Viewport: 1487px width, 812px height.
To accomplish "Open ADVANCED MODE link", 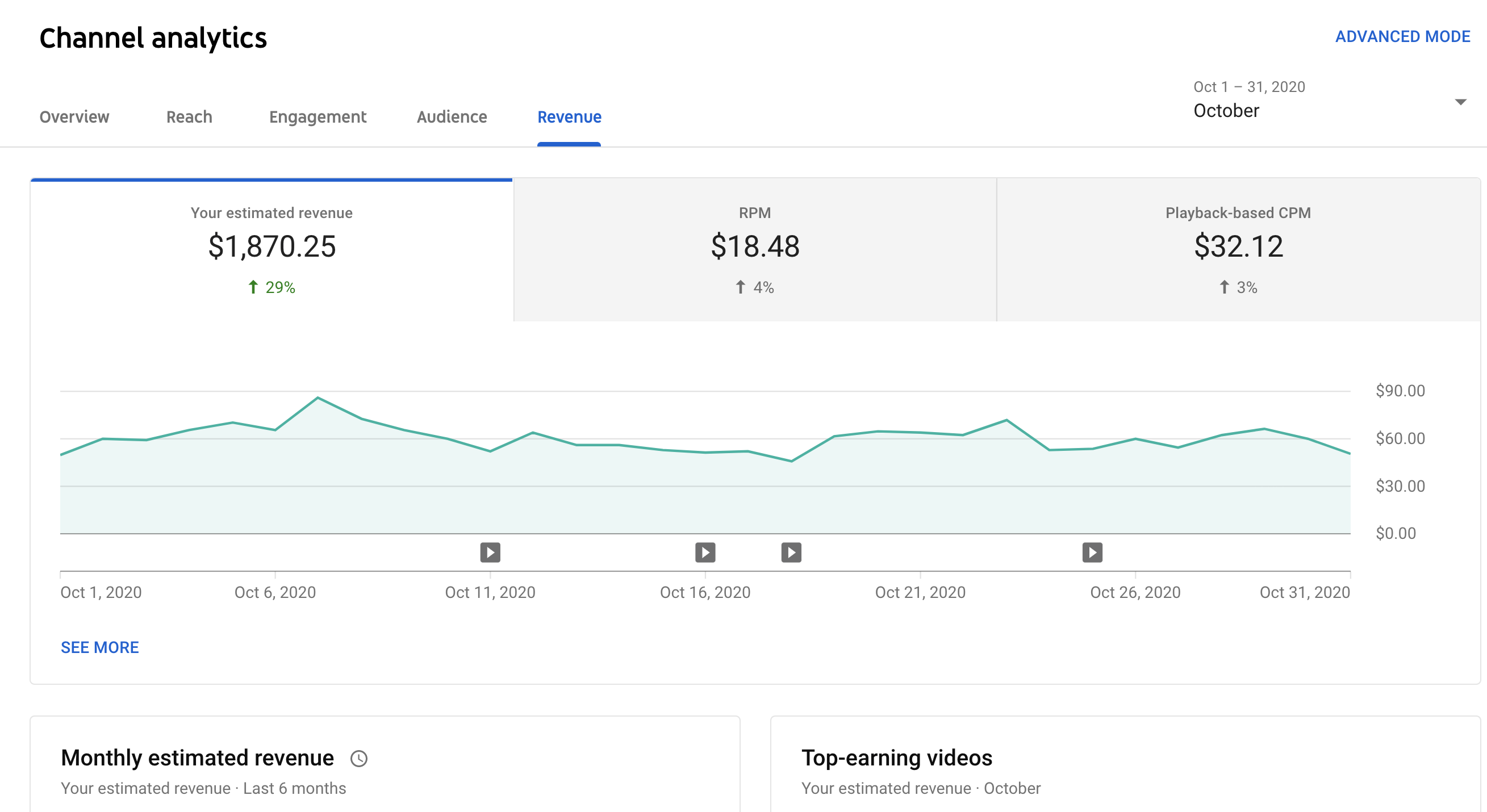I will (1402, 36).
